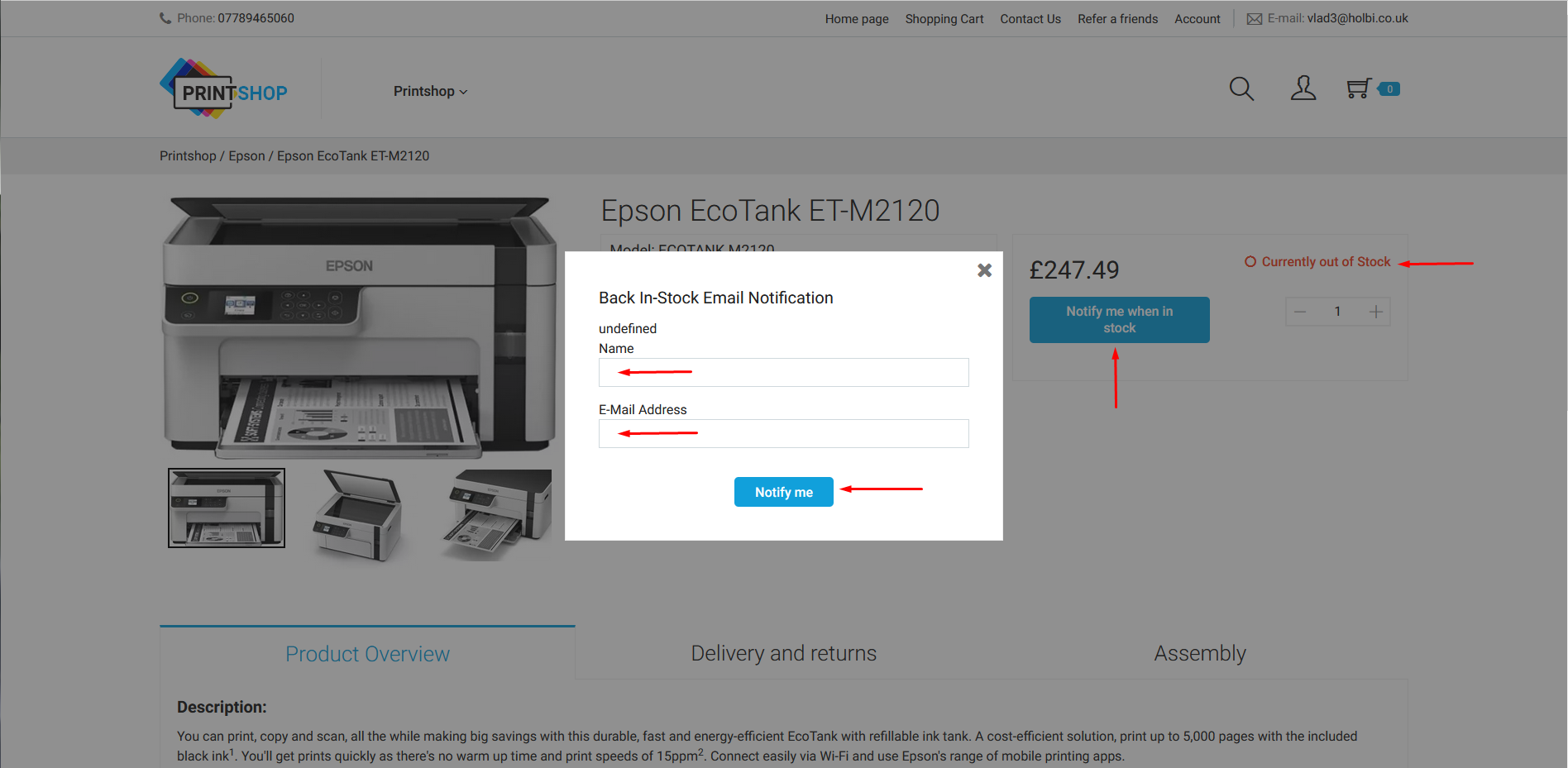The width and height of the screenshot is (1568, 768).
Task: Click the £247.49 price
Action: coord(1073,270)
